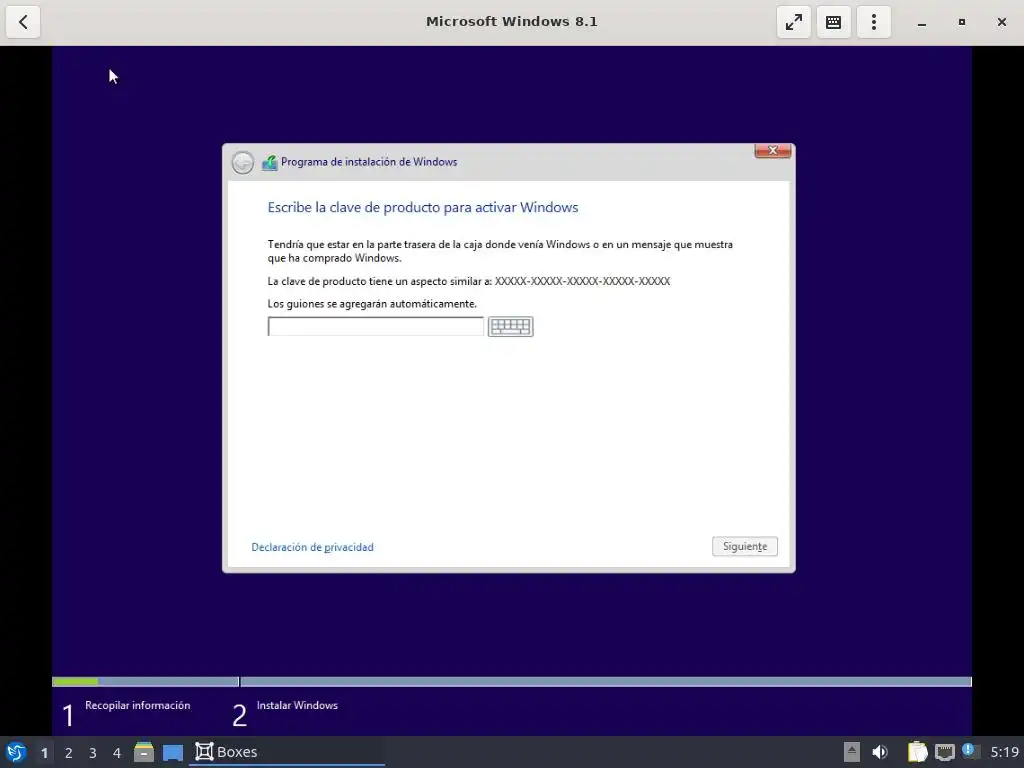
Task: Click the show desktop panel icon
Action: coord(173,753)
